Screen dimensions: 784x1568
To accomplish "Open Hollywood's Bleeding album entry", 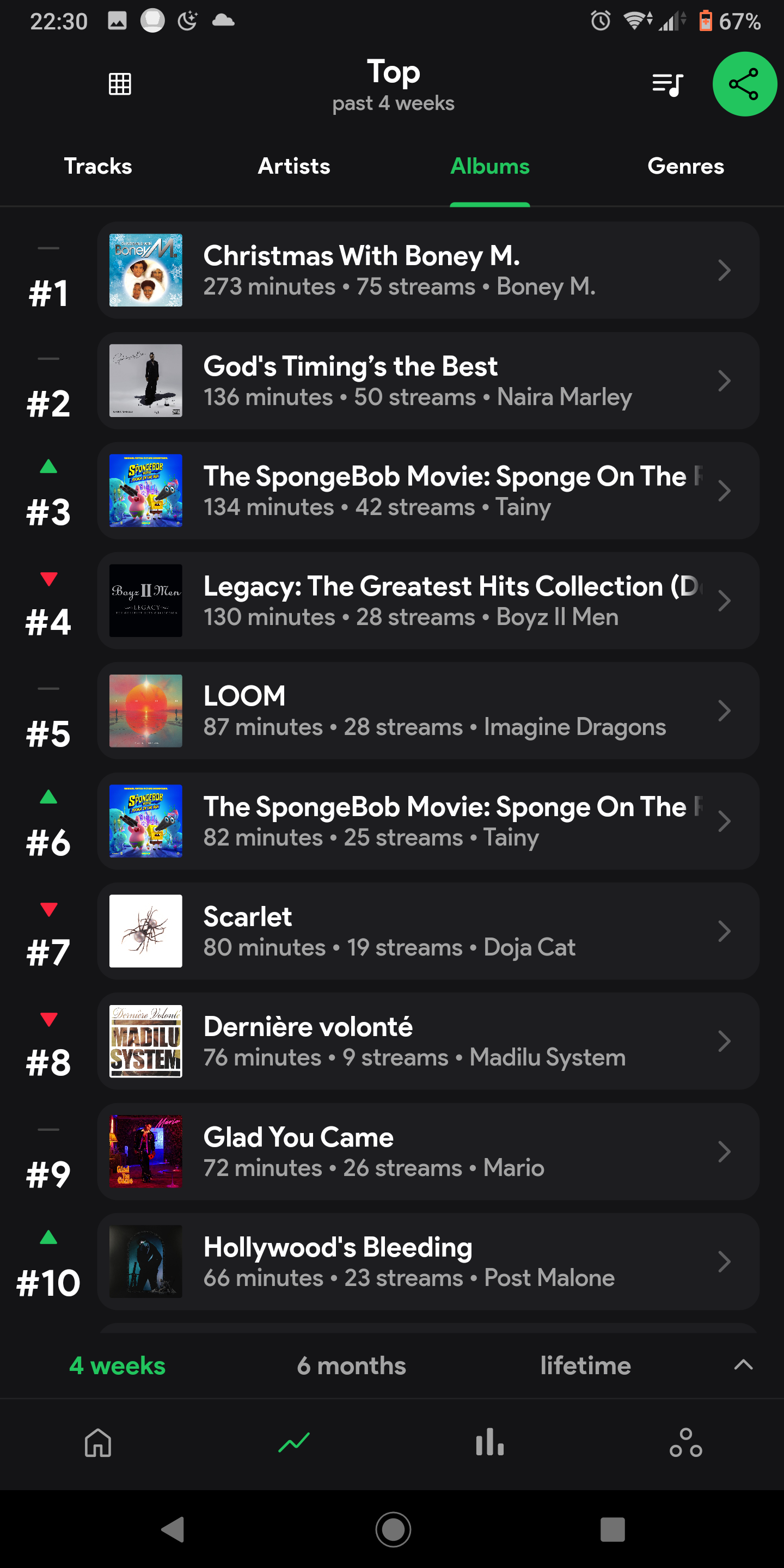I will pos(427,1262).
